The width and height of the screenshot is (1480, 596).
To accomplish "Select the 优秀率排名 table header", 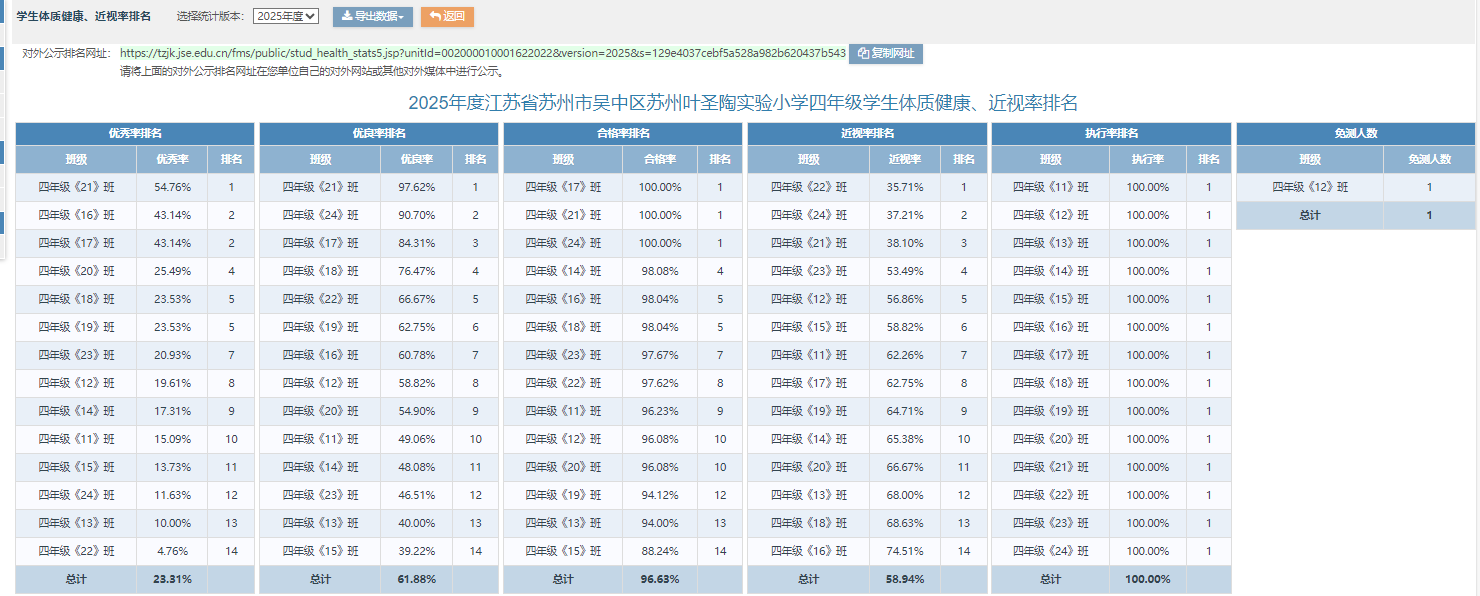I will pyautogui.click(x=133, y=132).
